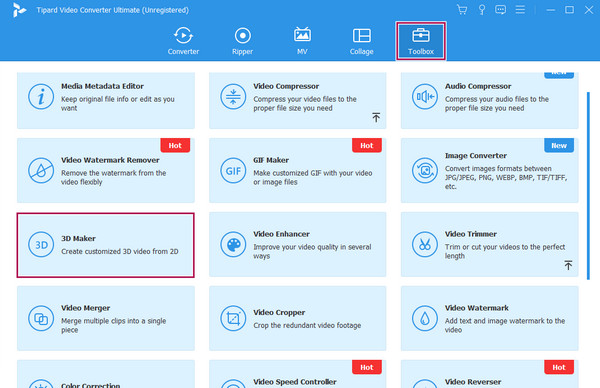
Task: Click Hot badge on Video Speed Controller
Action: click(367, 367)
